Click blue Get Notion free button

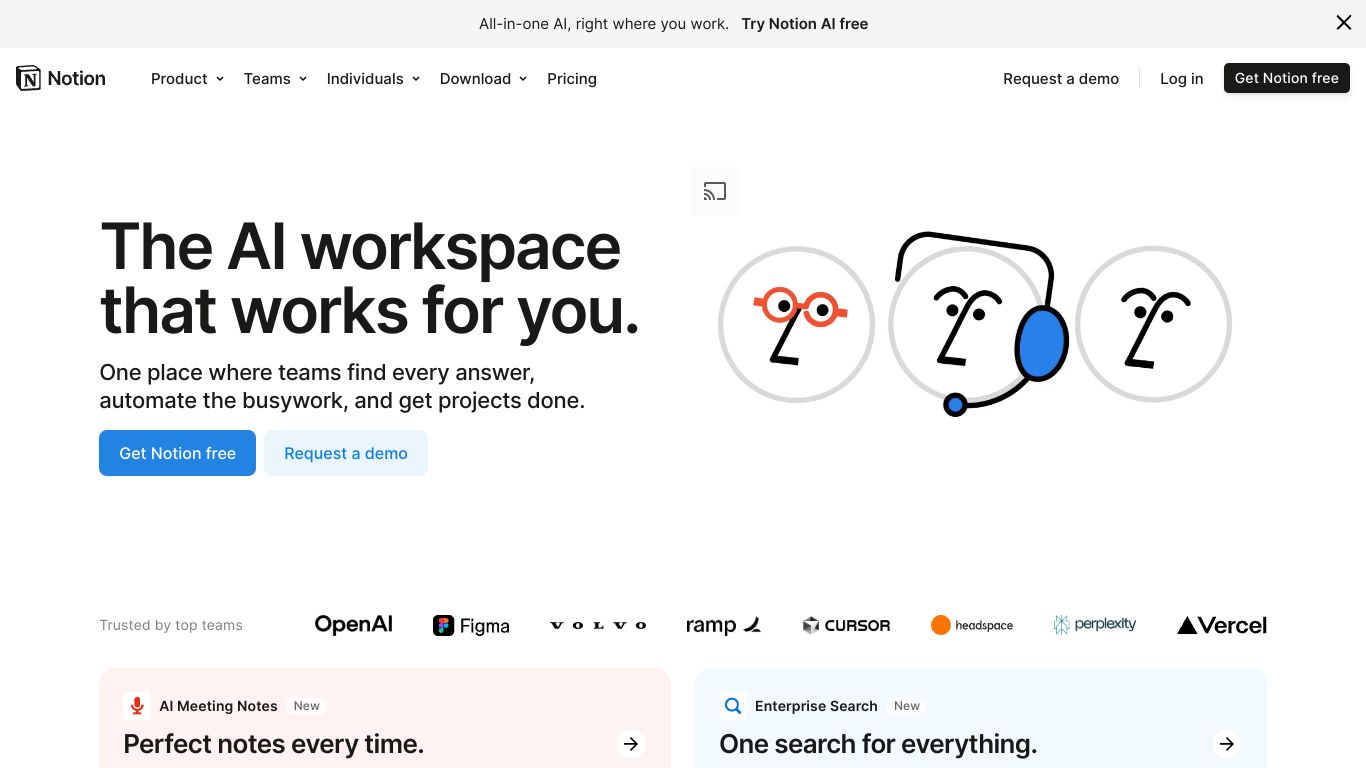(177, 453)
